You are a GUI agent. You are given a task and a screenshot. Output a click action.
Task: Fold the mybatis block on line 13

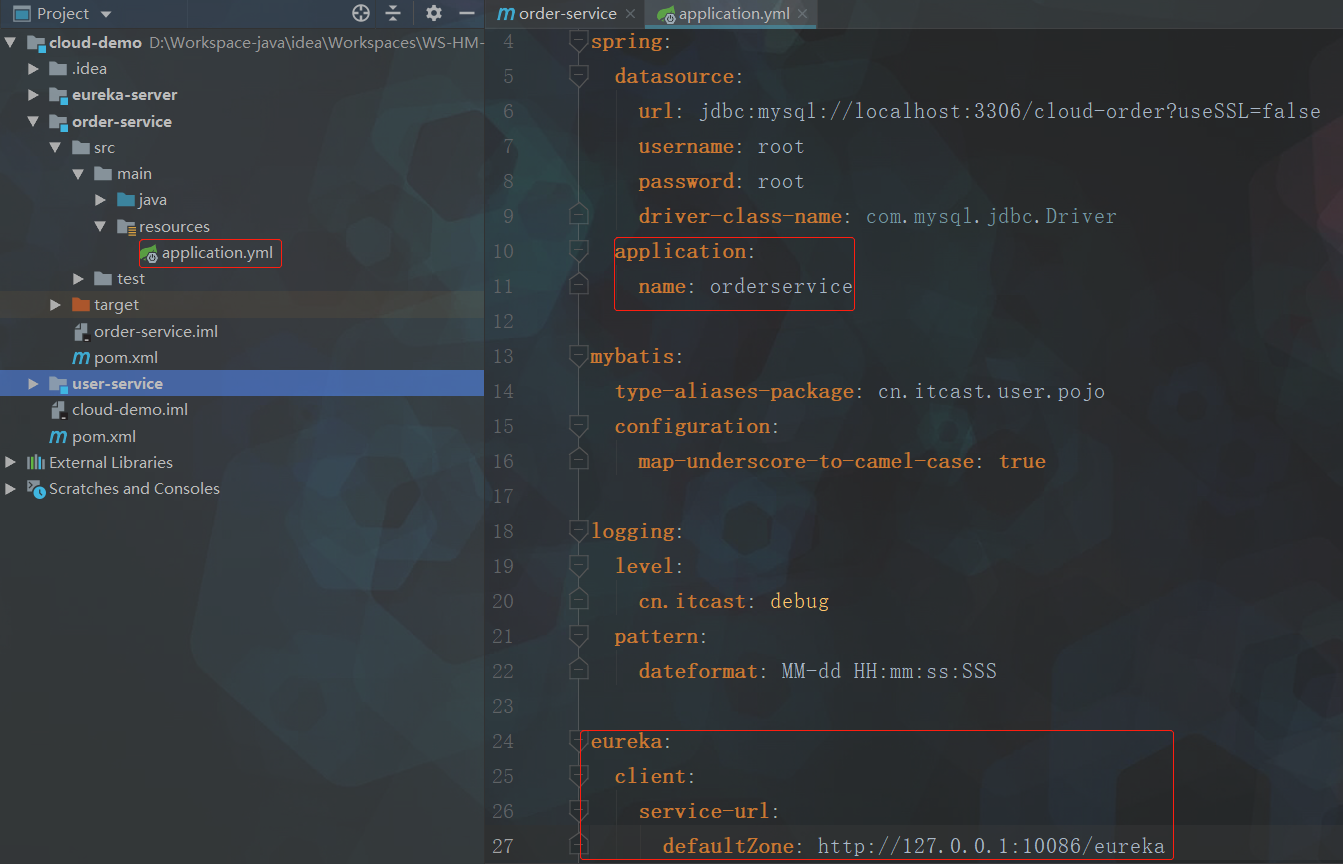tap(578, 356)
